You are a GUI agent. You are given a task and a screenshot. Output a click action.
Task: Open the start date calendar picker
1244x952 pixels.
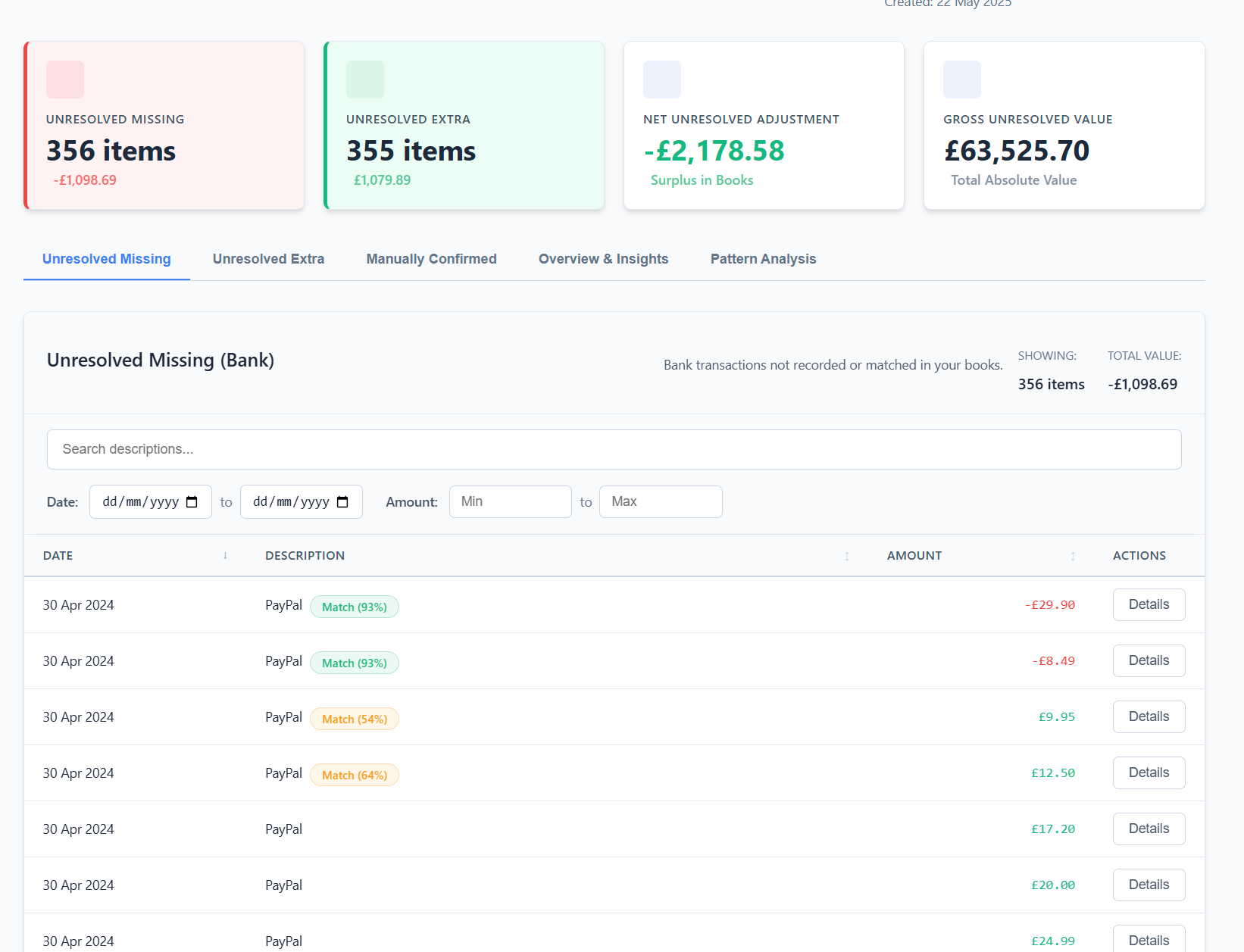click(192, 502)
